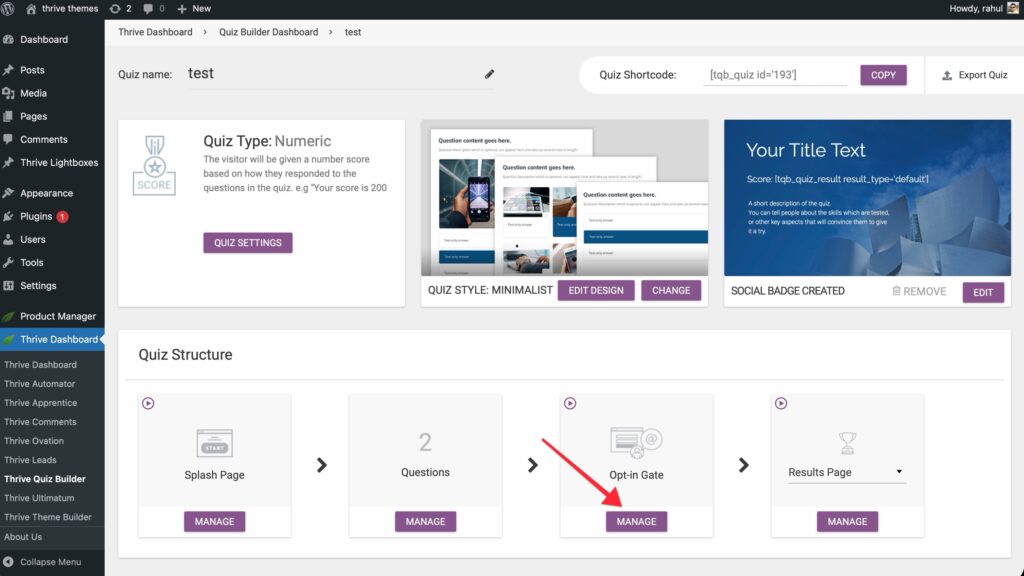Click the pencil icon to edit quiz name
1024x576 pixels.
coord(489,74)
